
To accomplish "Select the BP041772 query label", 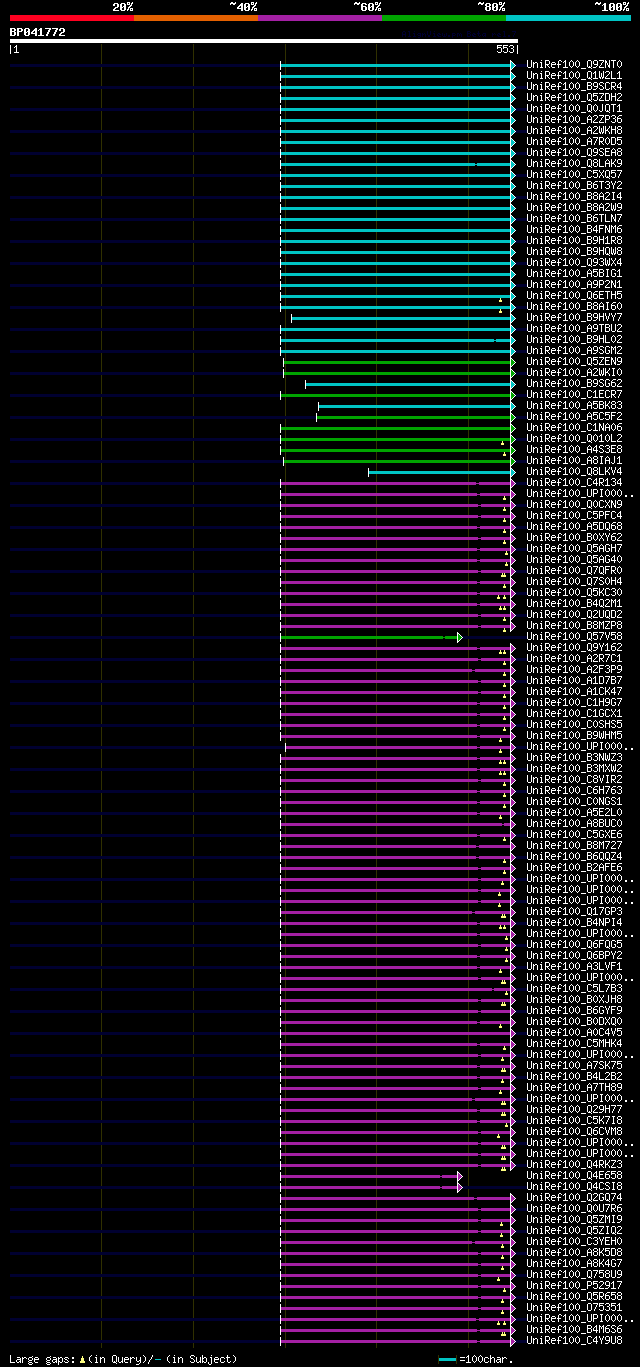I will pyautogui.click(x=38, y=32).
